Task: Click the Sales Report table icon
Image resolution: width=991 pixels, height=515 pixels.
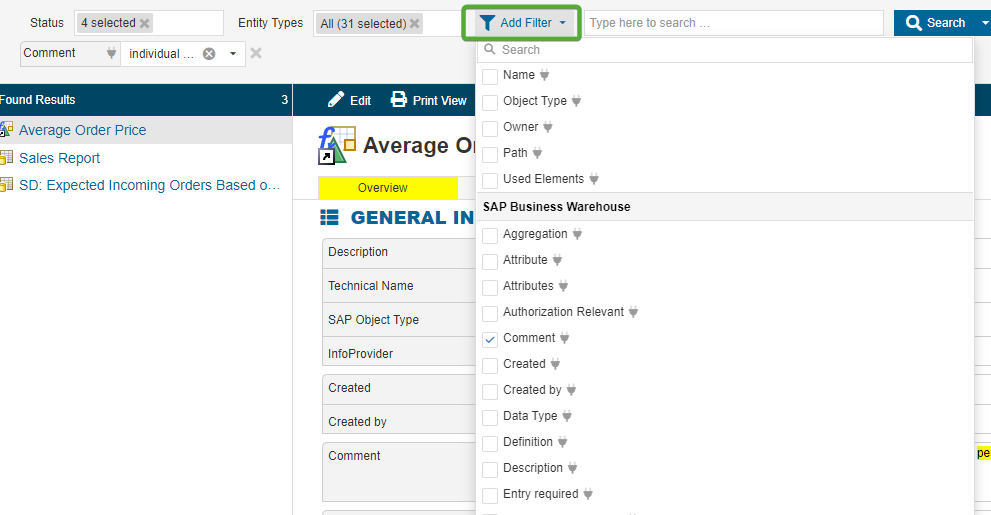Action: 6,158
